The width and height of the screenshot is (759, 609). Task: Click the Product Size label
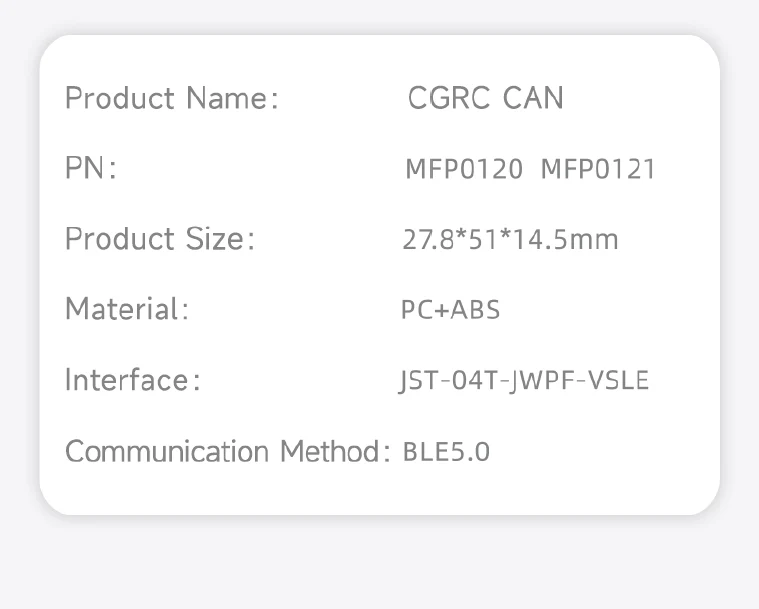[160, 240]
